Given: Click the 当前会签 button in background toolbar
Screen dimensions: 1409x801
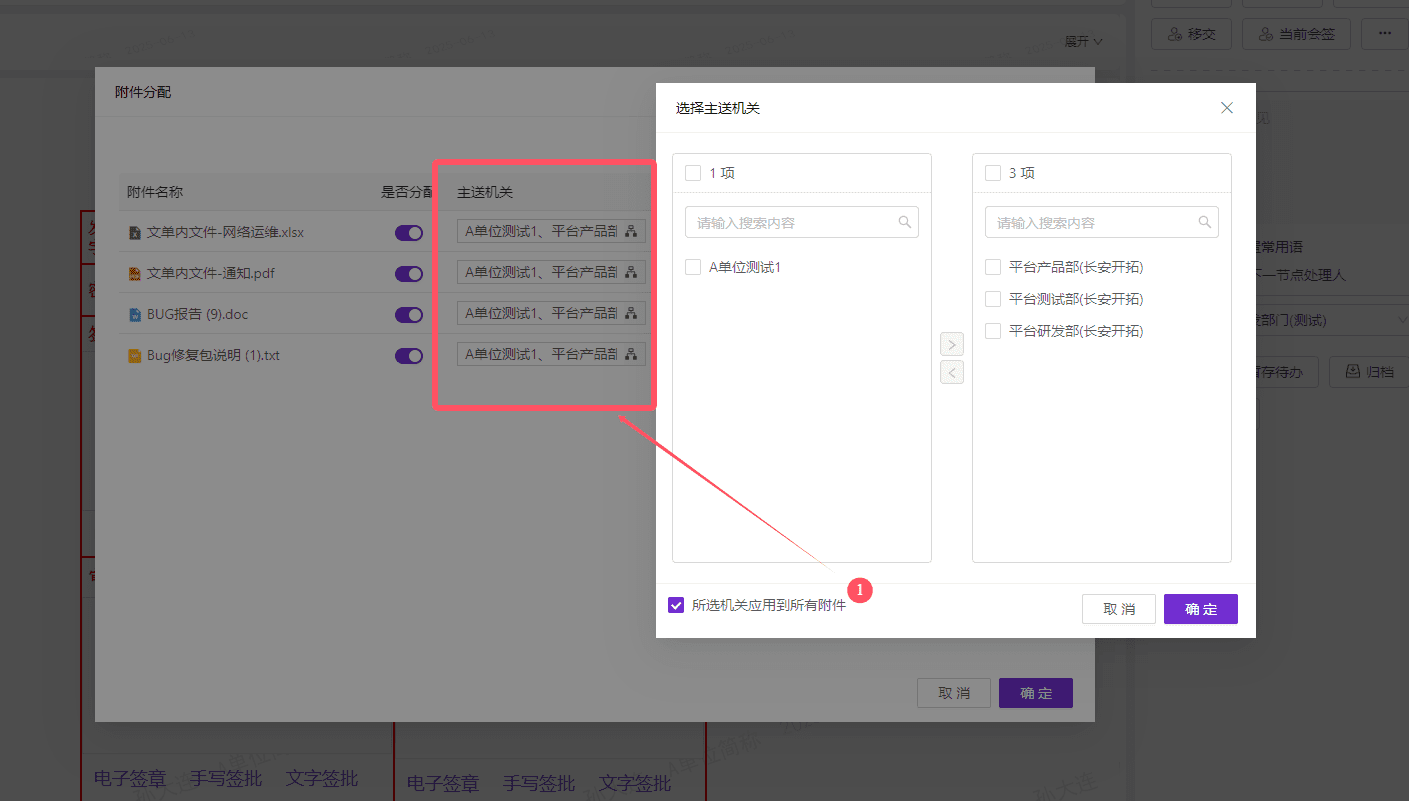Looking at the screenshot, I should (x=1297, y=34).
